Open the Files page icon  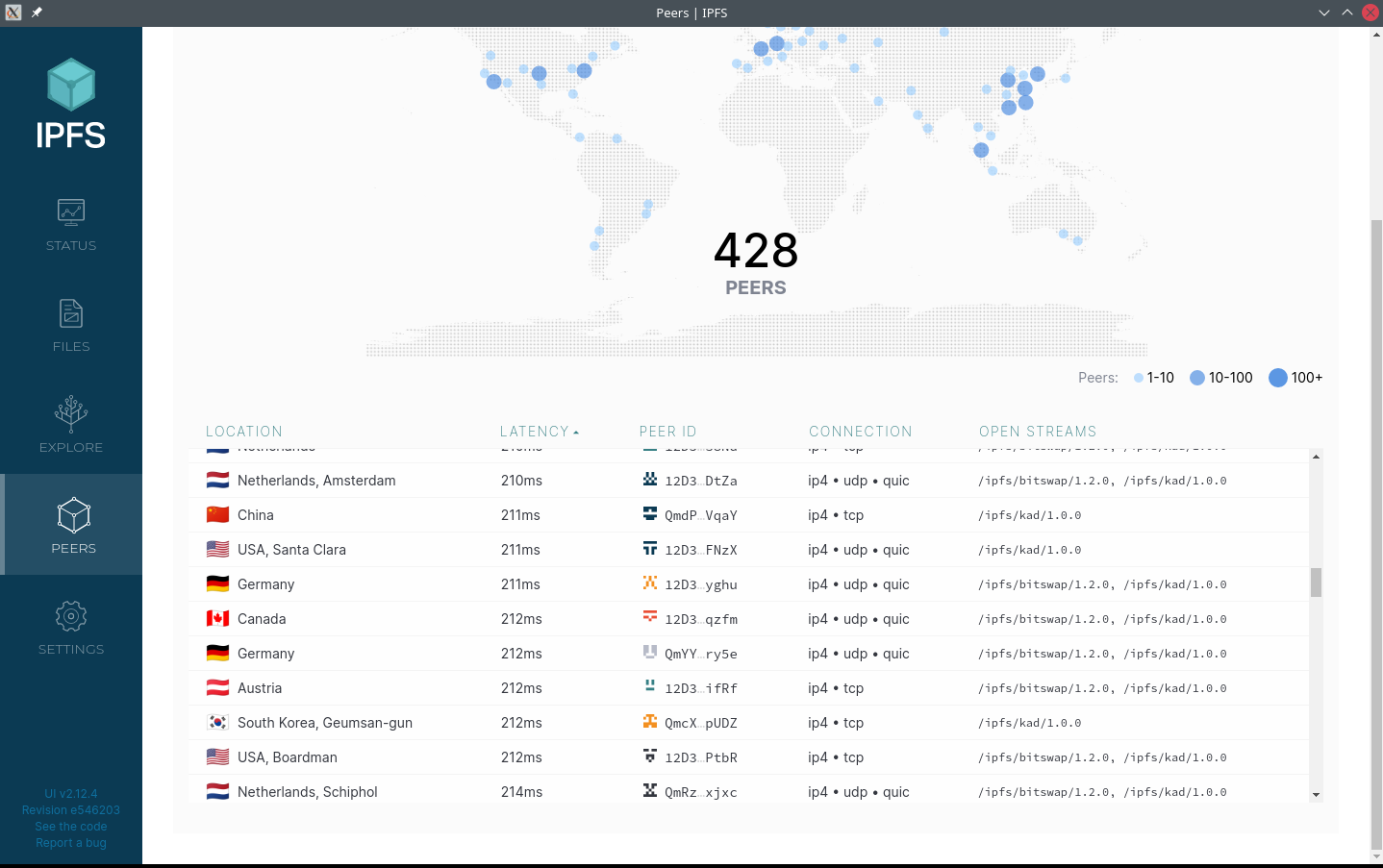point(71,313)
